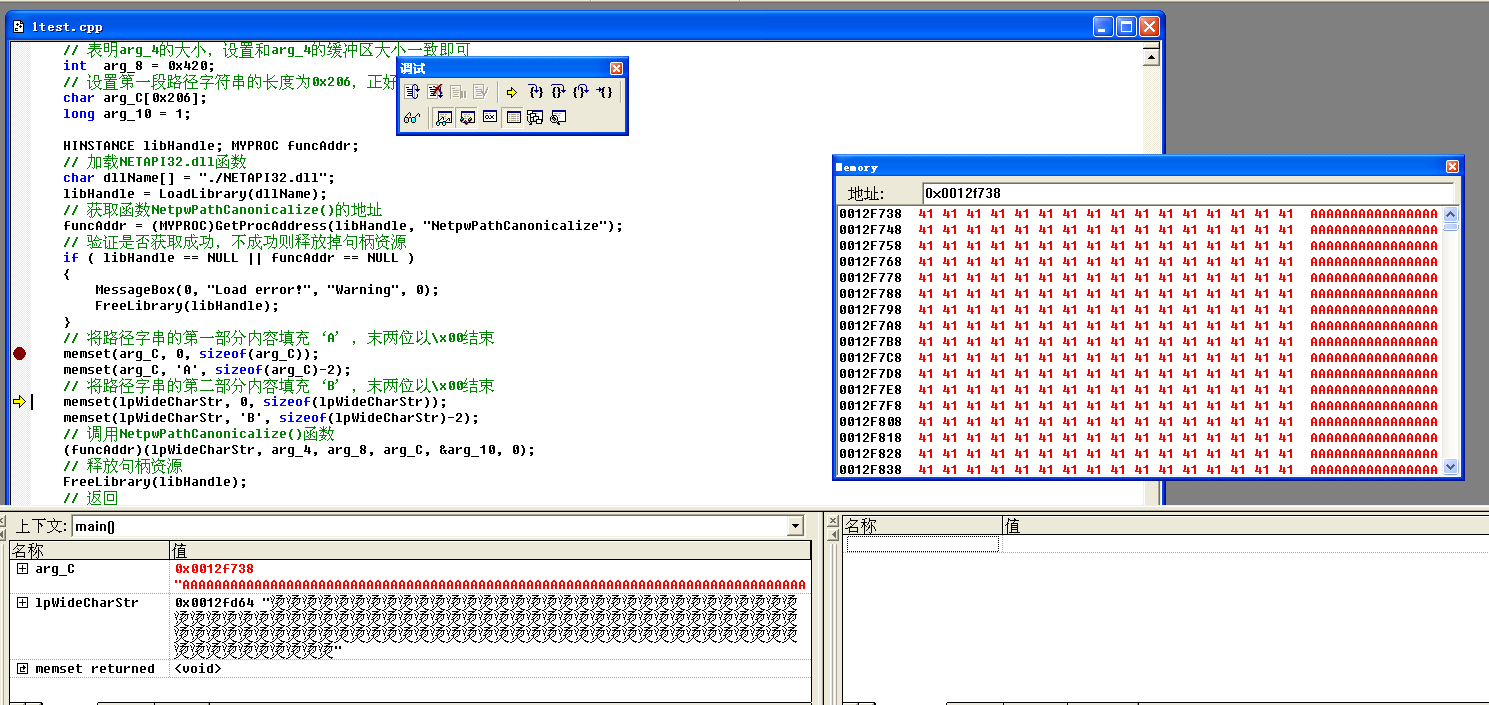
Task: Open the context dropdown showing main()
Action: 795,526
